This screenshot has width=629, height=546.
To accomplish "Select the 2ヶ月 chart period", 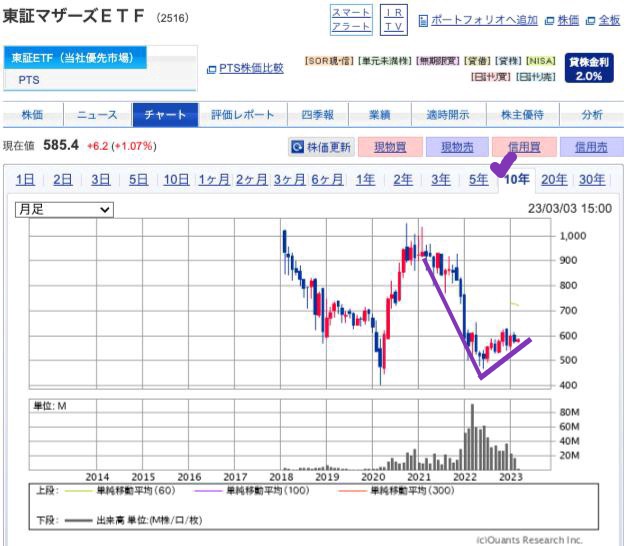I will click(x=252, y=180).
